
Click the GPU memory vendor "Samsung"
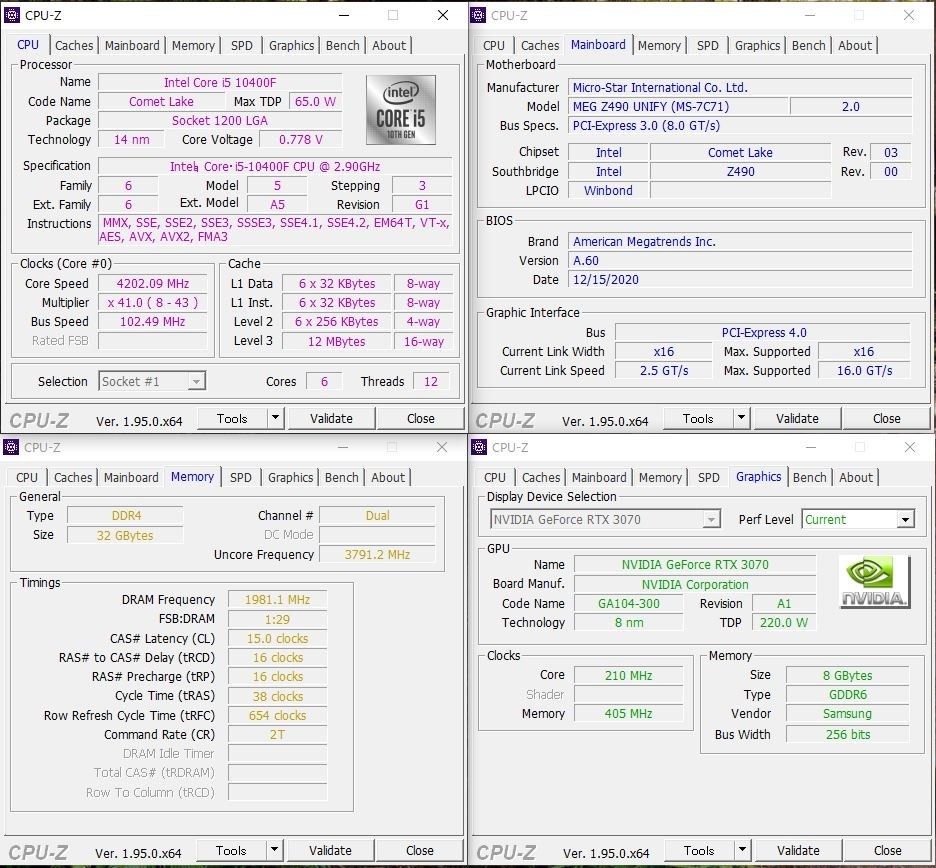pos(848,713)
